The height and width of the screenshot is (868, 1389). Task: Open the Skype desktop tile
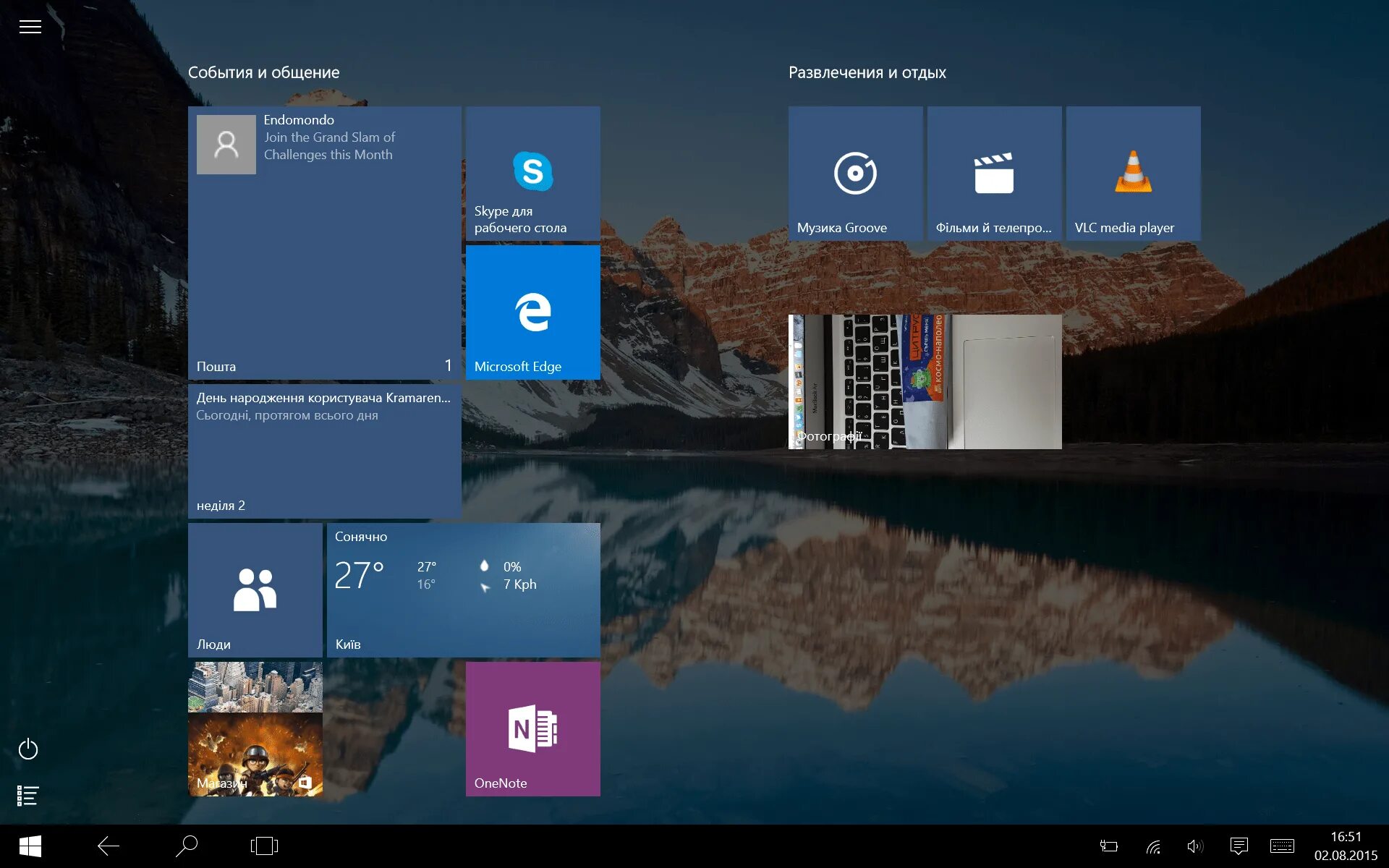point(532,174)
